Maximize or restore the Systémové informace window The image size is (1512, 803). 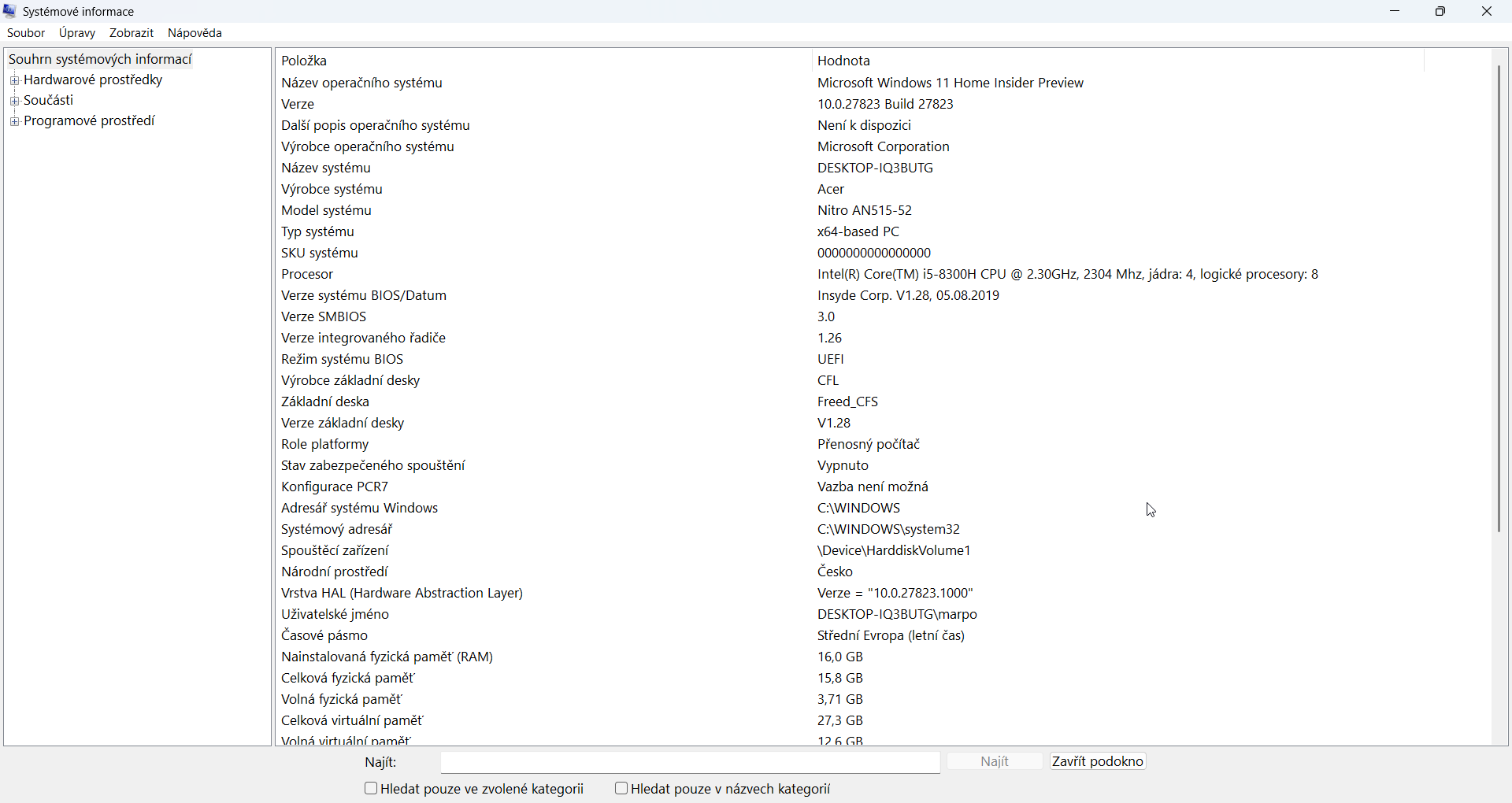coord(1441,11)
